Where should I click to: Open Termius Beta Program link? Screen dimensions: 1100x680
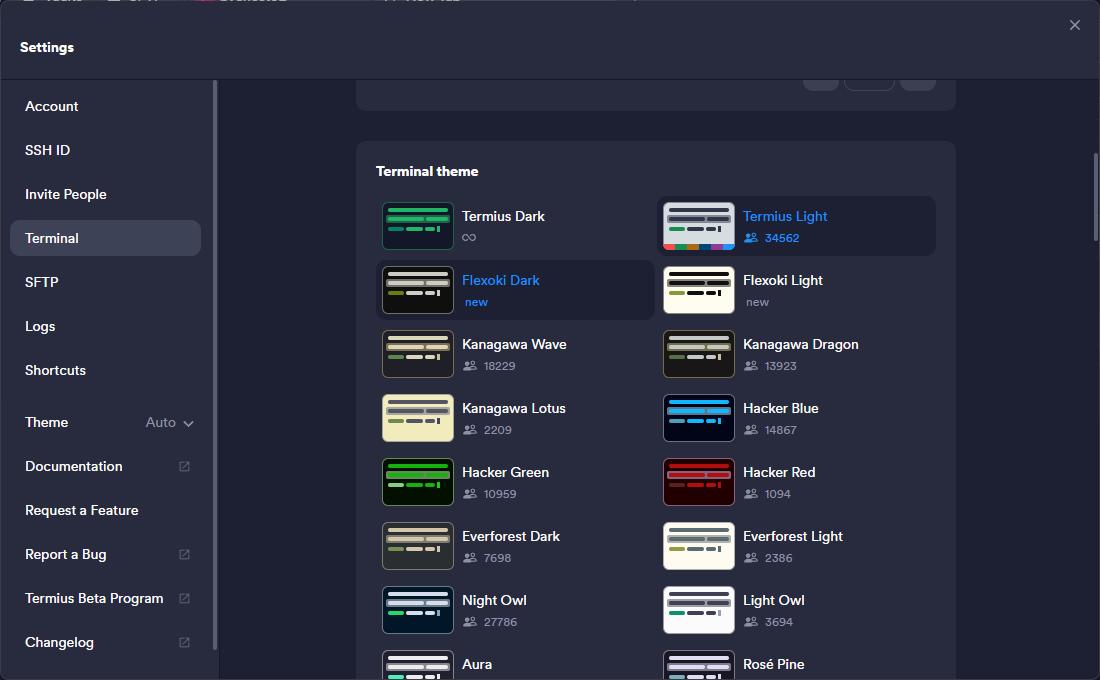pos(105,599)
